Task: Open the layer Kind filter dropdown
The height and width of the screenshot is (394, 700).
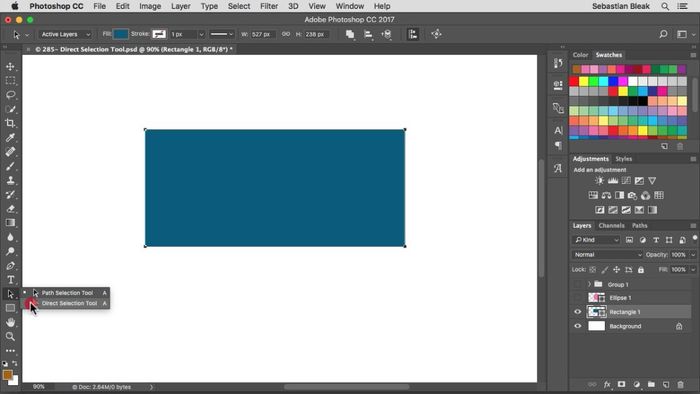Action: 596,240
